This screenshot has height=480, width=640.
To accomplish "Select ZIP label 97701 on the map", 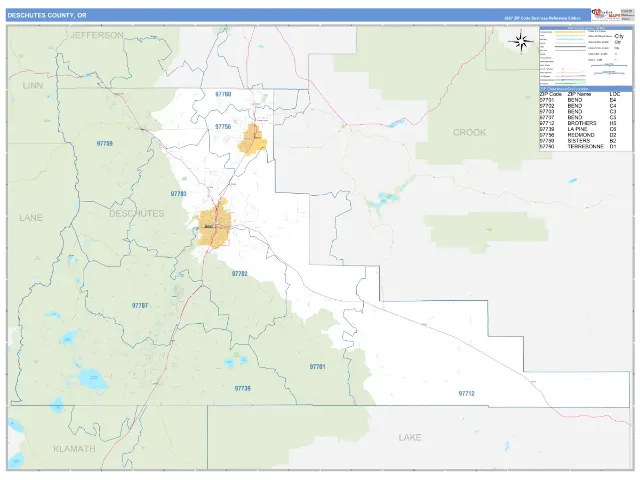I will tap(318, 367).
